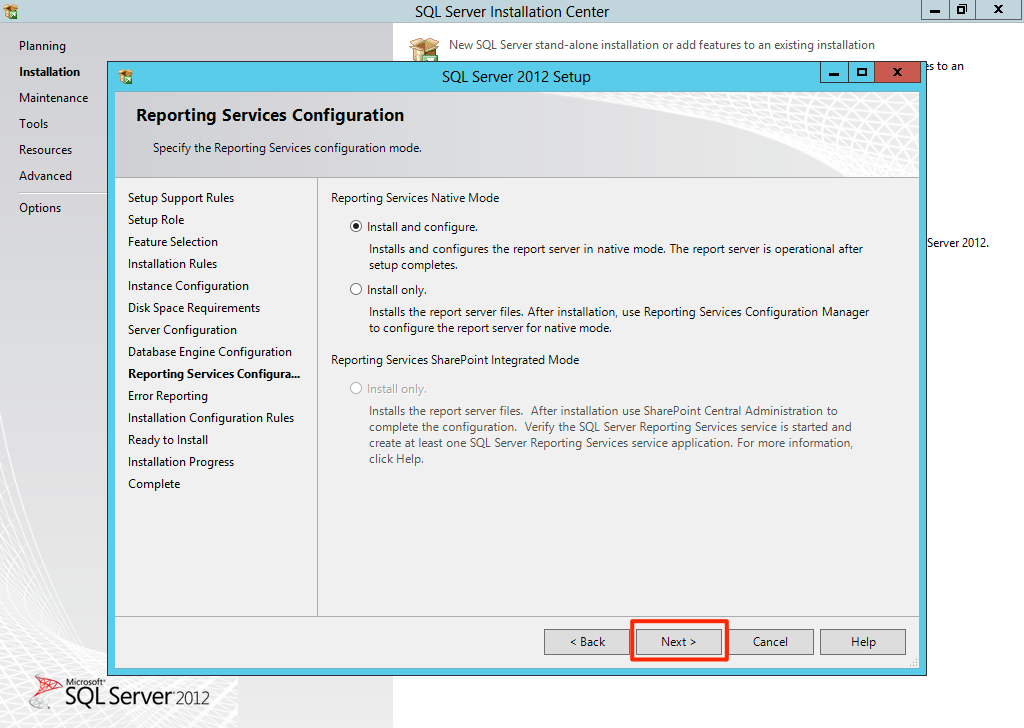The image size is (1024, 728).
Task: Click the Reporting Services Configura... step
Action: click(214, 374)
